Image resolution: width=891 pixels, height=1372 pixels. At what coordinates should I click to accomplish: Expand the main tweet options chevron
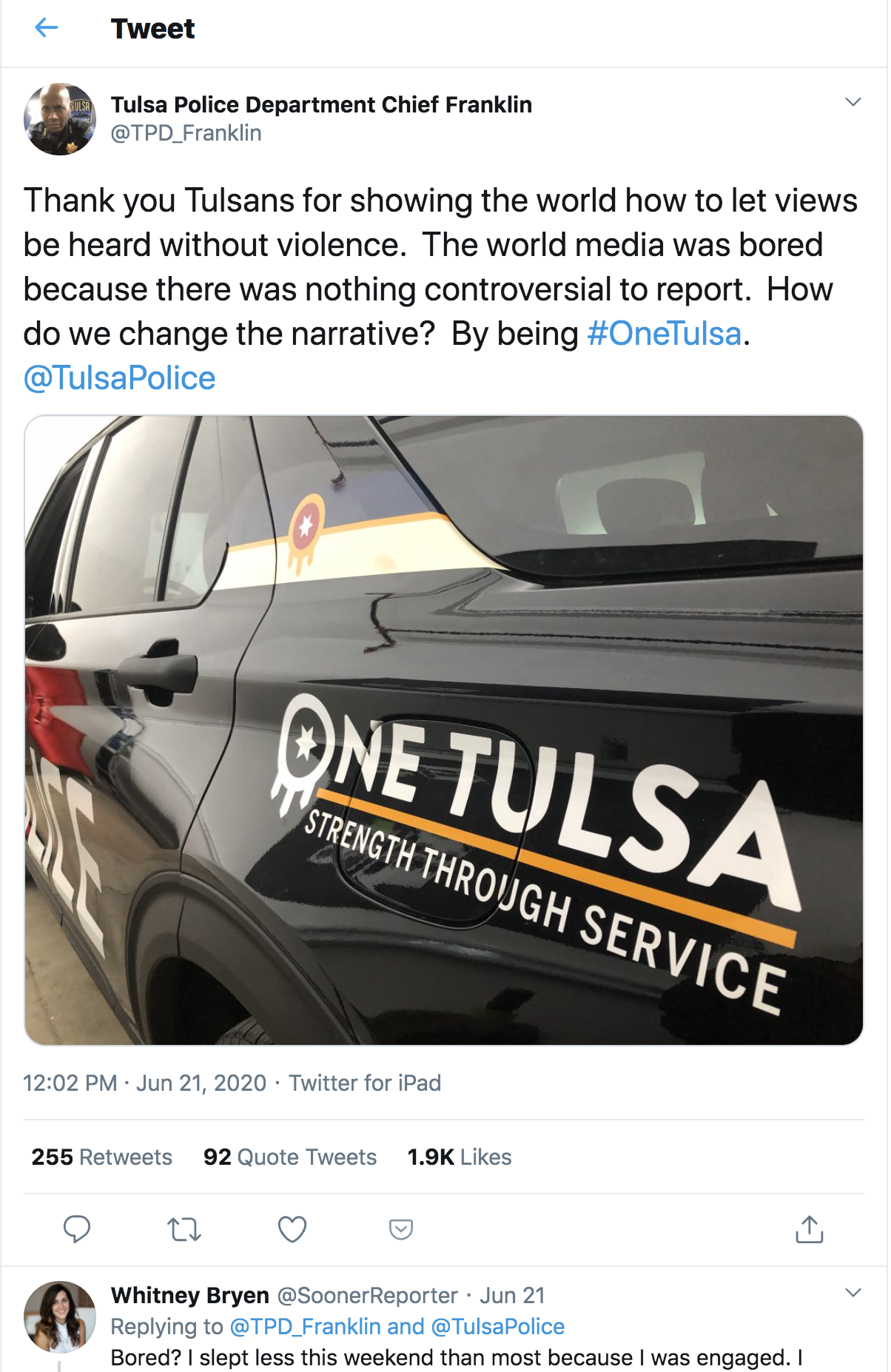pyautogui.click(x=853, y=102)
